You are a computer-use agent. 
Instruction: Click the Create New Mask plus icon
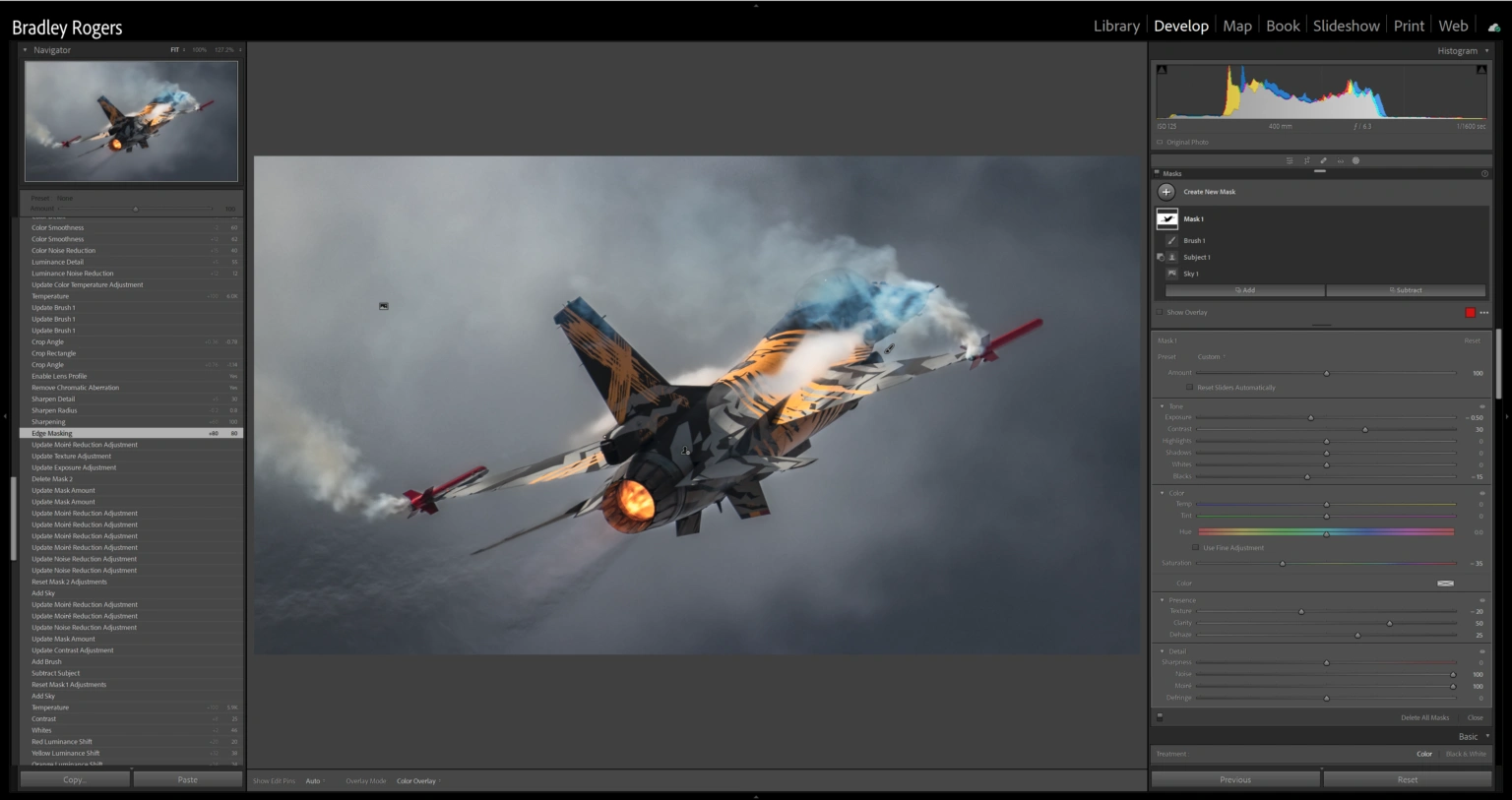click(1166, 192)
